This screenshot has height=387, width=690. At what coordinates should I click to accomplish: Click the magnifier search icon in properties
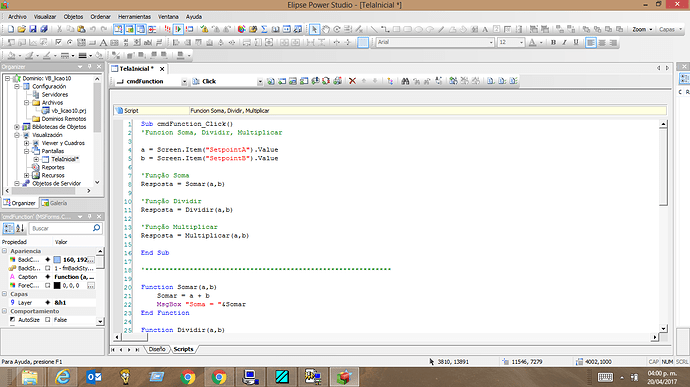coord(96,228)
